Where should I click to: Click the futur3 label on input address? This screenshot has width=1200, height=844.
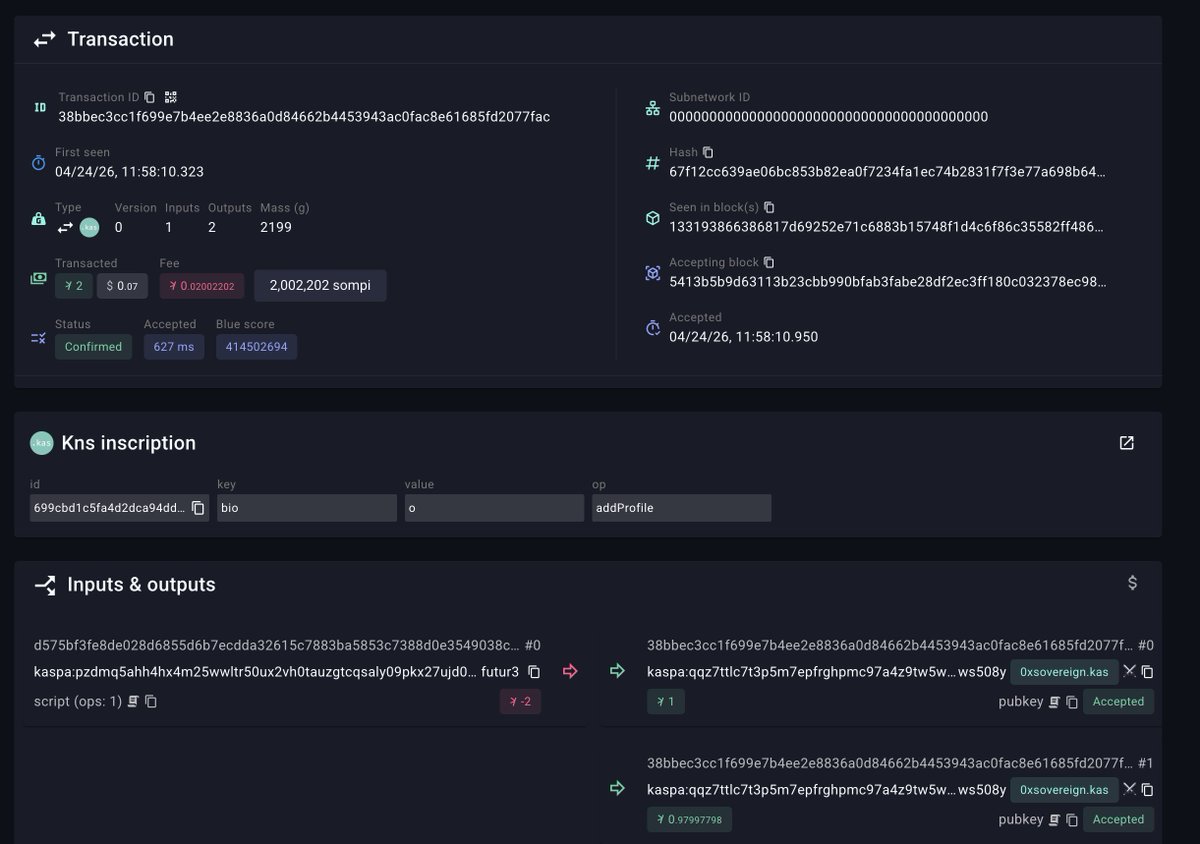coord(500,672)
